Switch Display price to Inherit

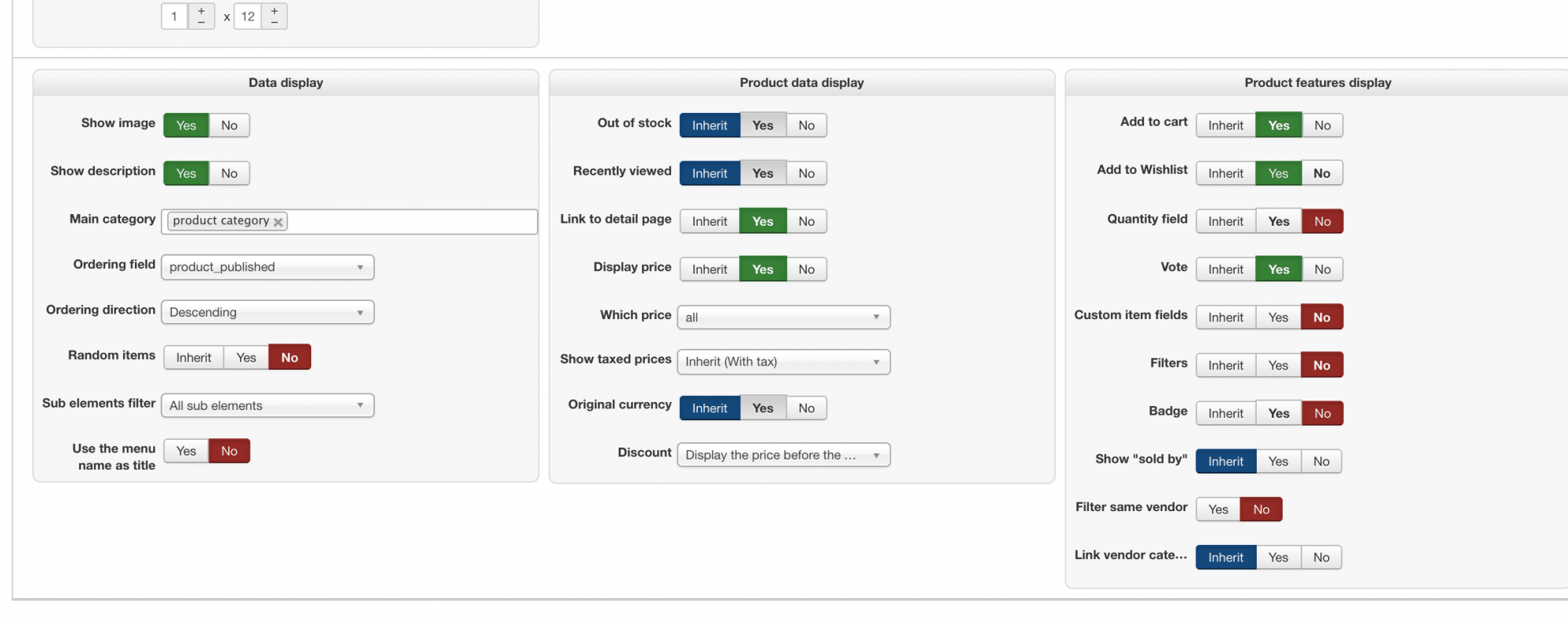point(710,270)
